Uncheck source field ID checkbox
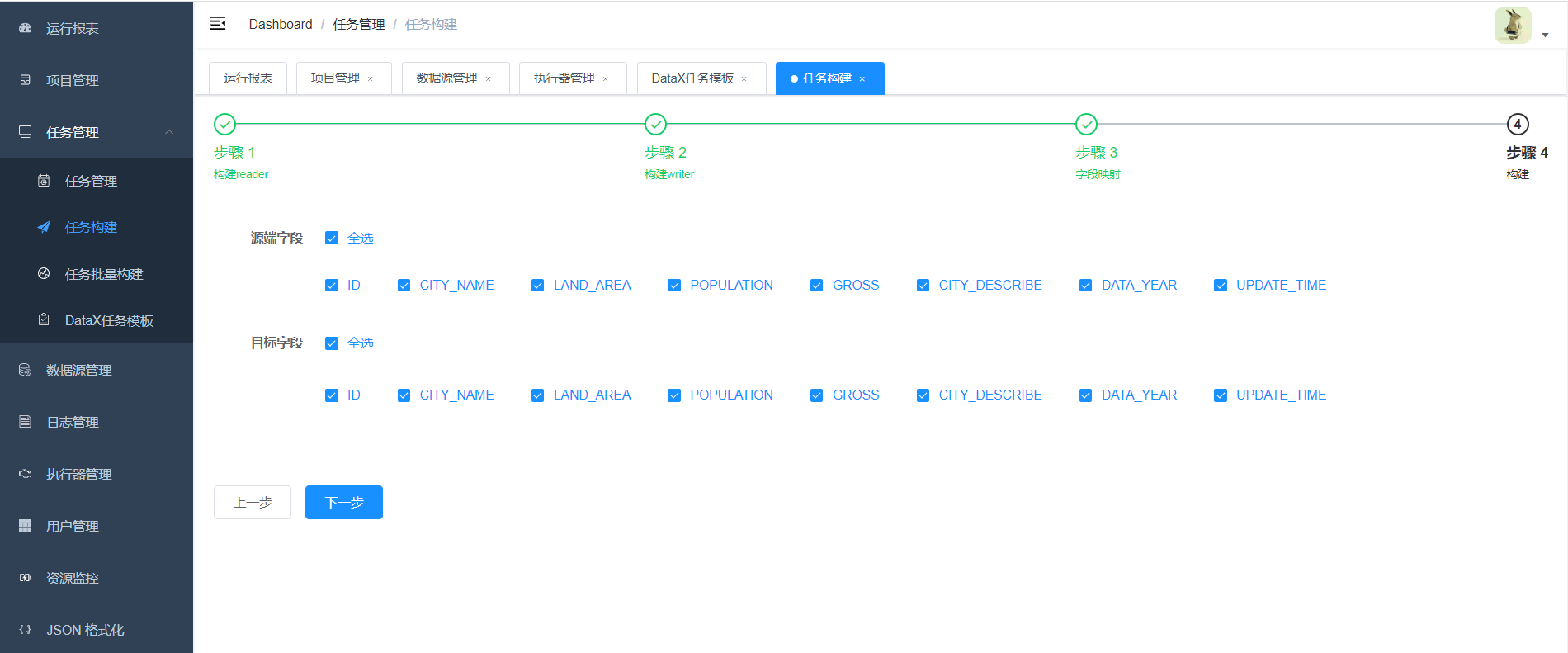 (332, 285)
